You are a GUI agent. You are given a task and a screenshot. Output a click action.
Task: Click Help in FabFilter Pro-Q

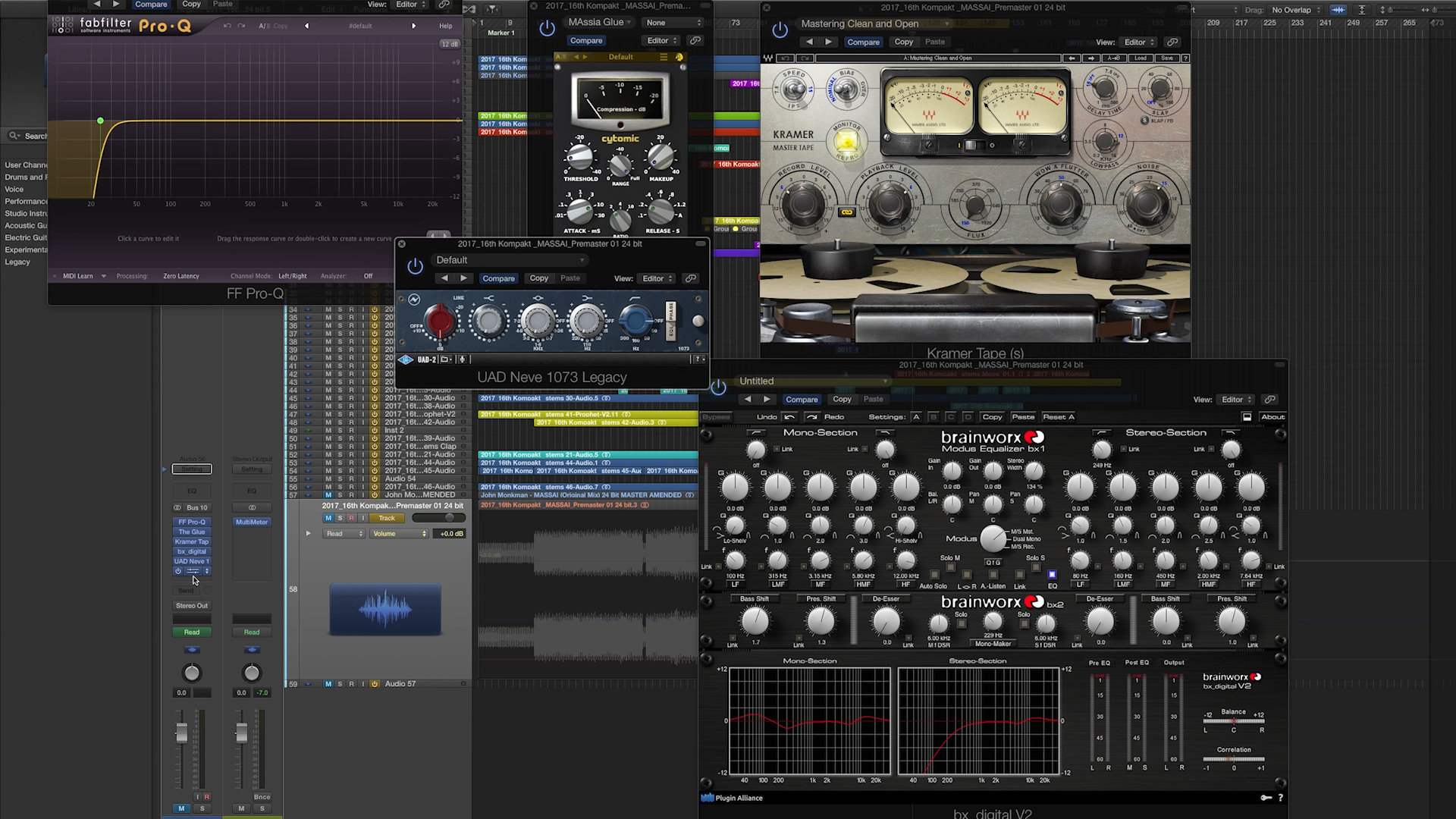click(x=446, y=26)
